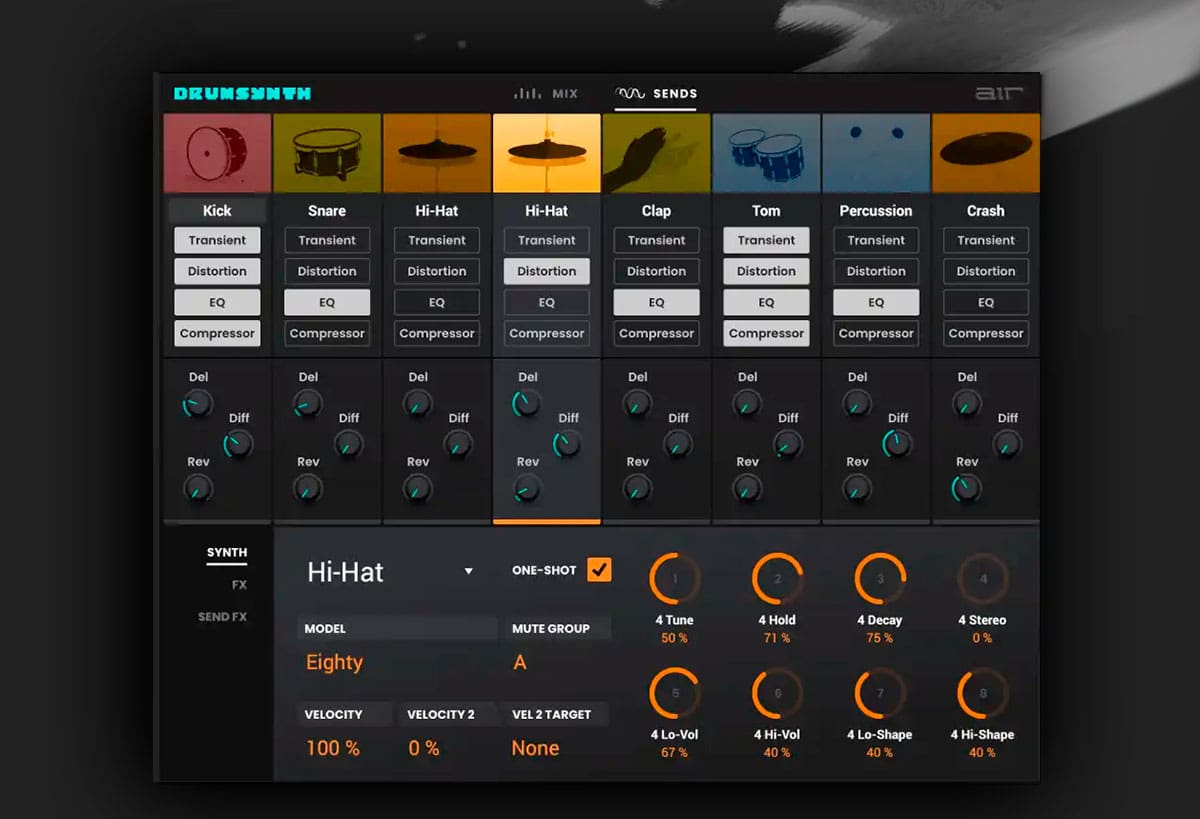This screenshot has width=1200, height=819.
Task: Click the VELOCITY 2 value field
Action: click(424, 748)
